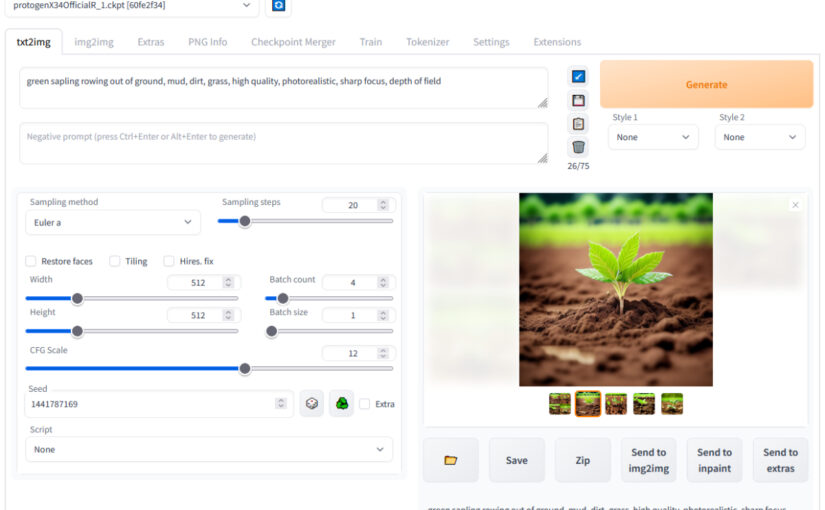Click the CFG Scale number field
This screenshot has width=825, height=510.
[358, 353]
